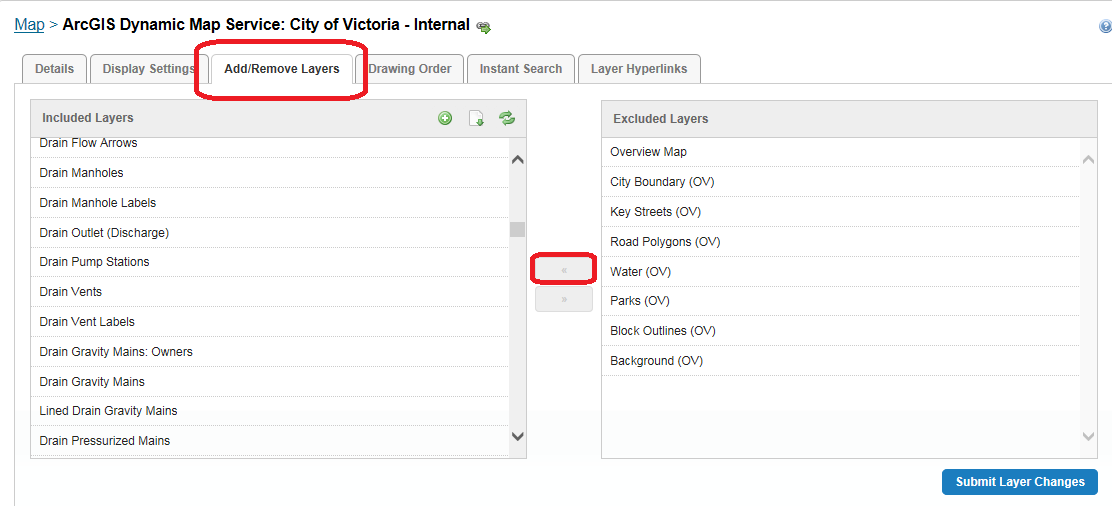The image size is (1112, 506).
Task: Click the Included Layers panel header
Action: coord(278,118)
